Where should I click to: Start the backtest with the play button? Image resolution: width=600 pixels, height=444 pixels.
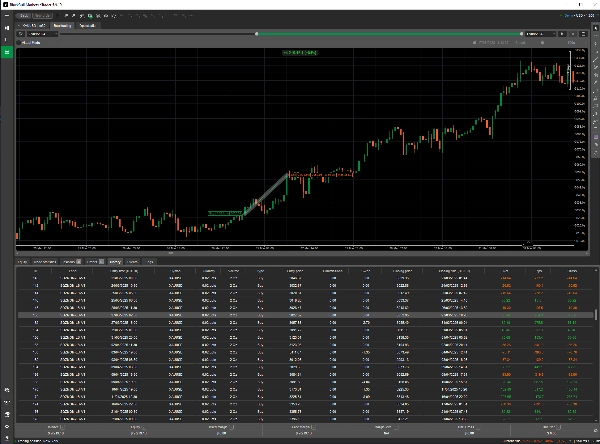click(562, 34)
